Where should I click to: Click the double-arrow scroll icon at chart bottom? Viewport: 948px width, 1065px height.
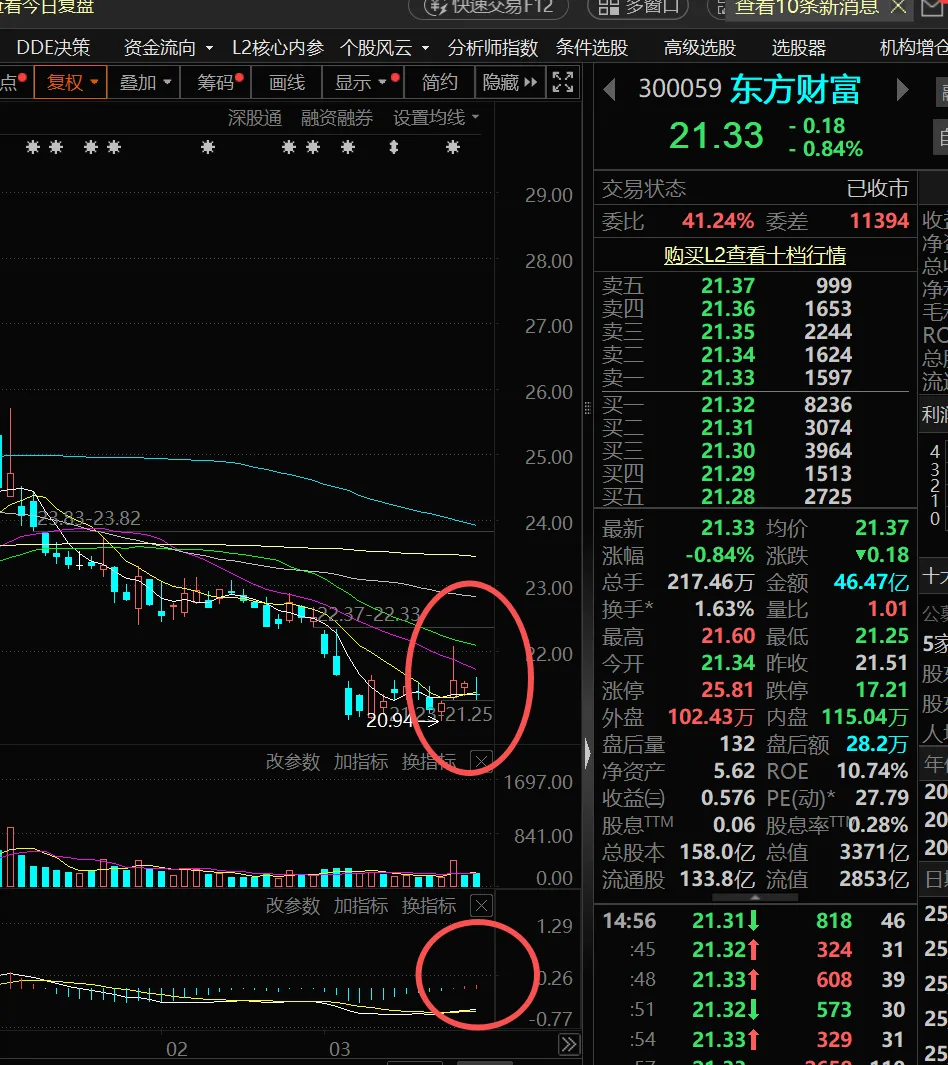click(568, 1044)
